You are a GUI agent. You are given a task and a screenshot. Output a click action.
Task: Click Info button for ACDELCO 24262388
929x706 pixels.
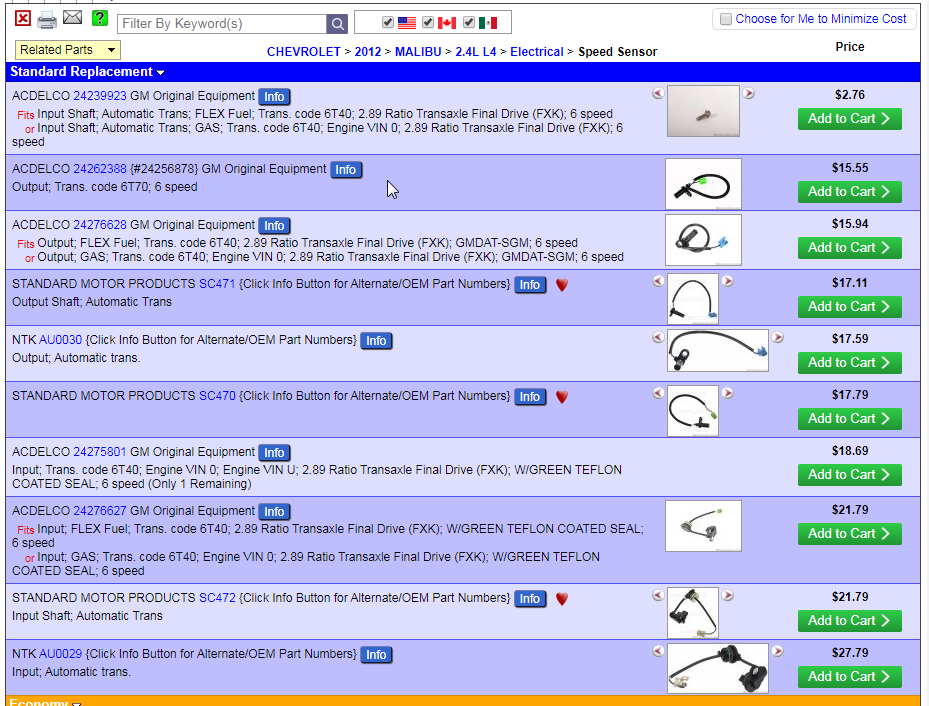coord(346,169)
